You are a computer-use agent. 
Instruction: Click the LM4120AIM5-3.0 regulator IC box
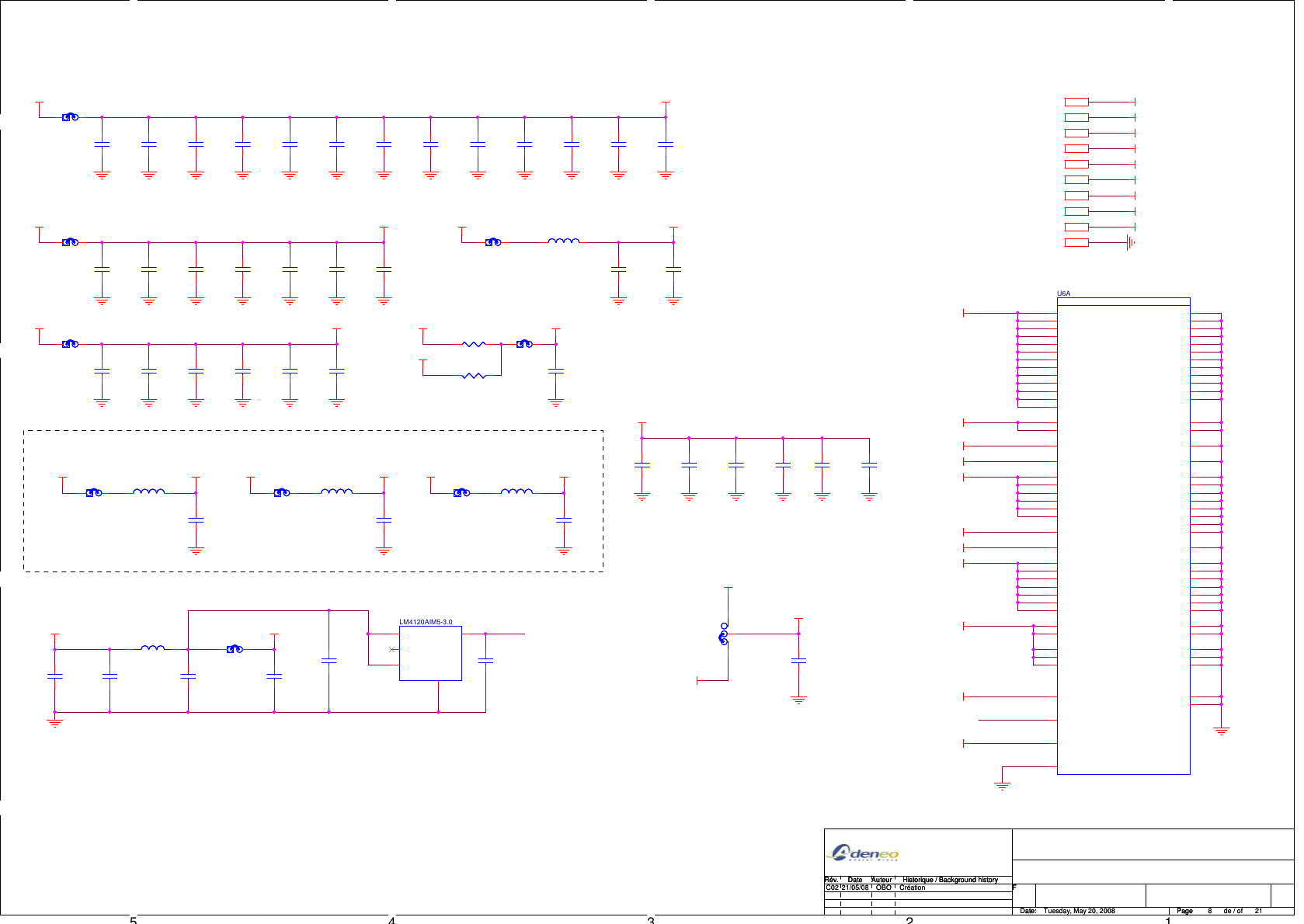pos(430,653)
